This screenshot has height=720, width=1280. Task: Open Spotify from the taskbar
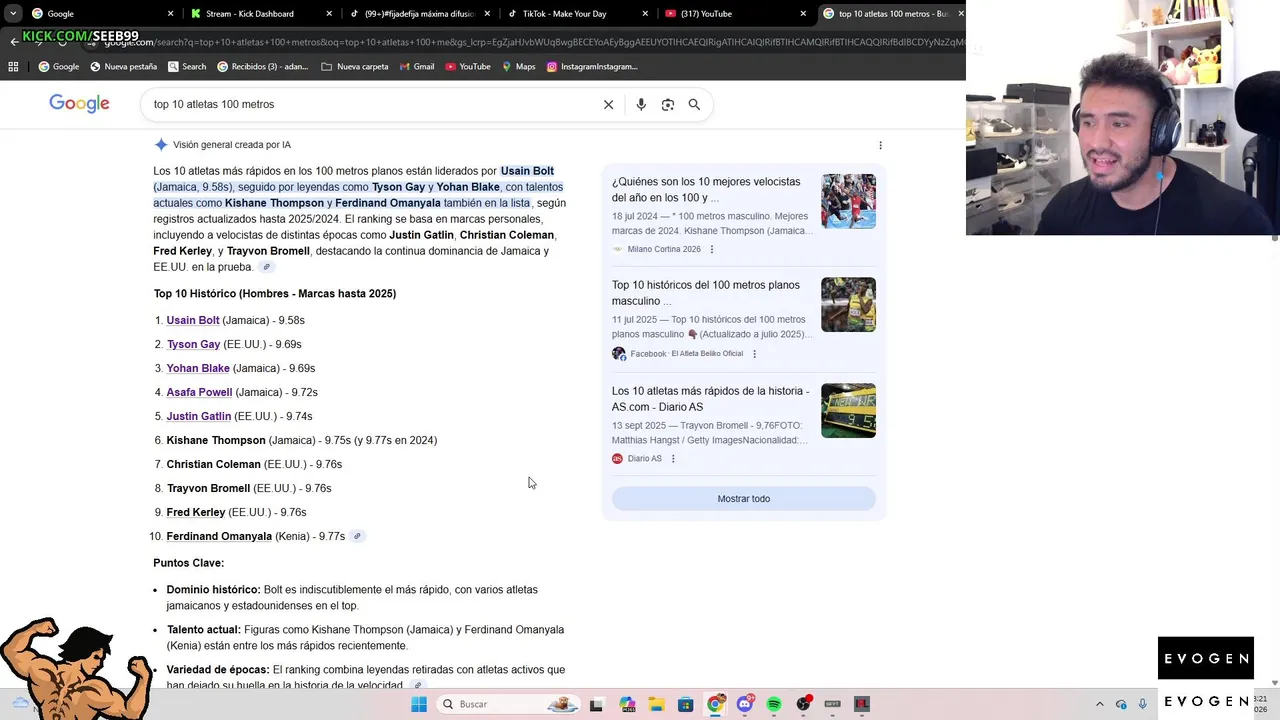(x=774, y=704)
